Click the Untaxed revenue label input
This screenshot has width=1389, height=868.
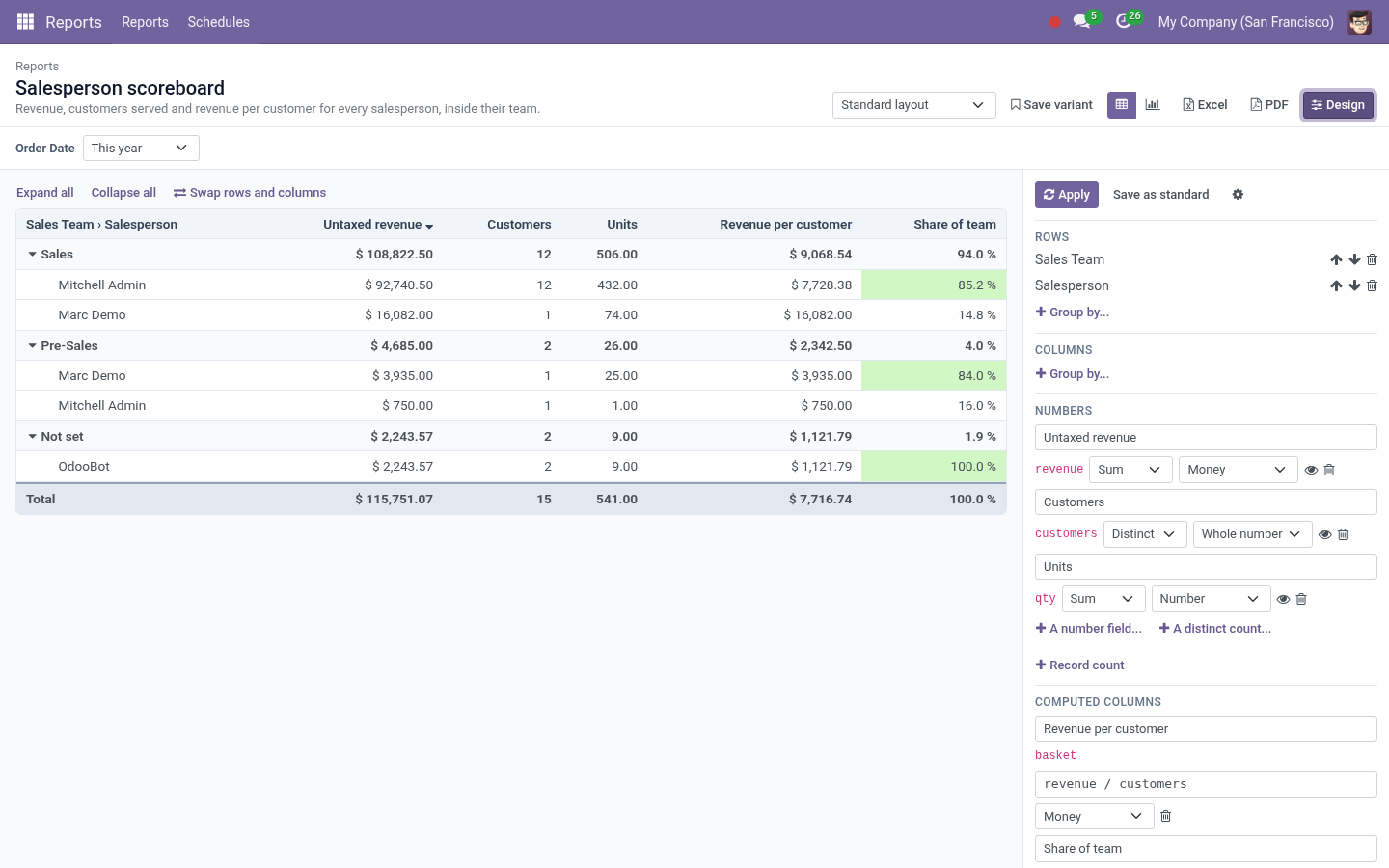point(1206,438)
